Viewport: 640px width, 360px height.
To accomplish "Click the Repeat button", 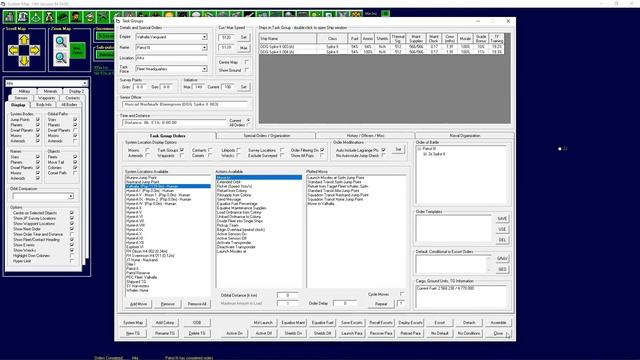I will tap(381, 304).
